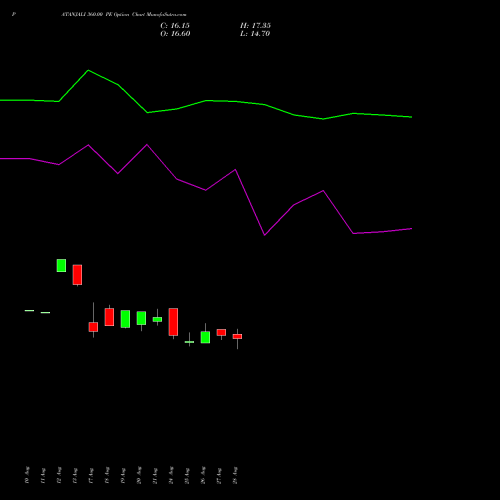The image size is (500, 500).
Task: Click the '27 Aug' date axis label
Action: pos(219,475)
